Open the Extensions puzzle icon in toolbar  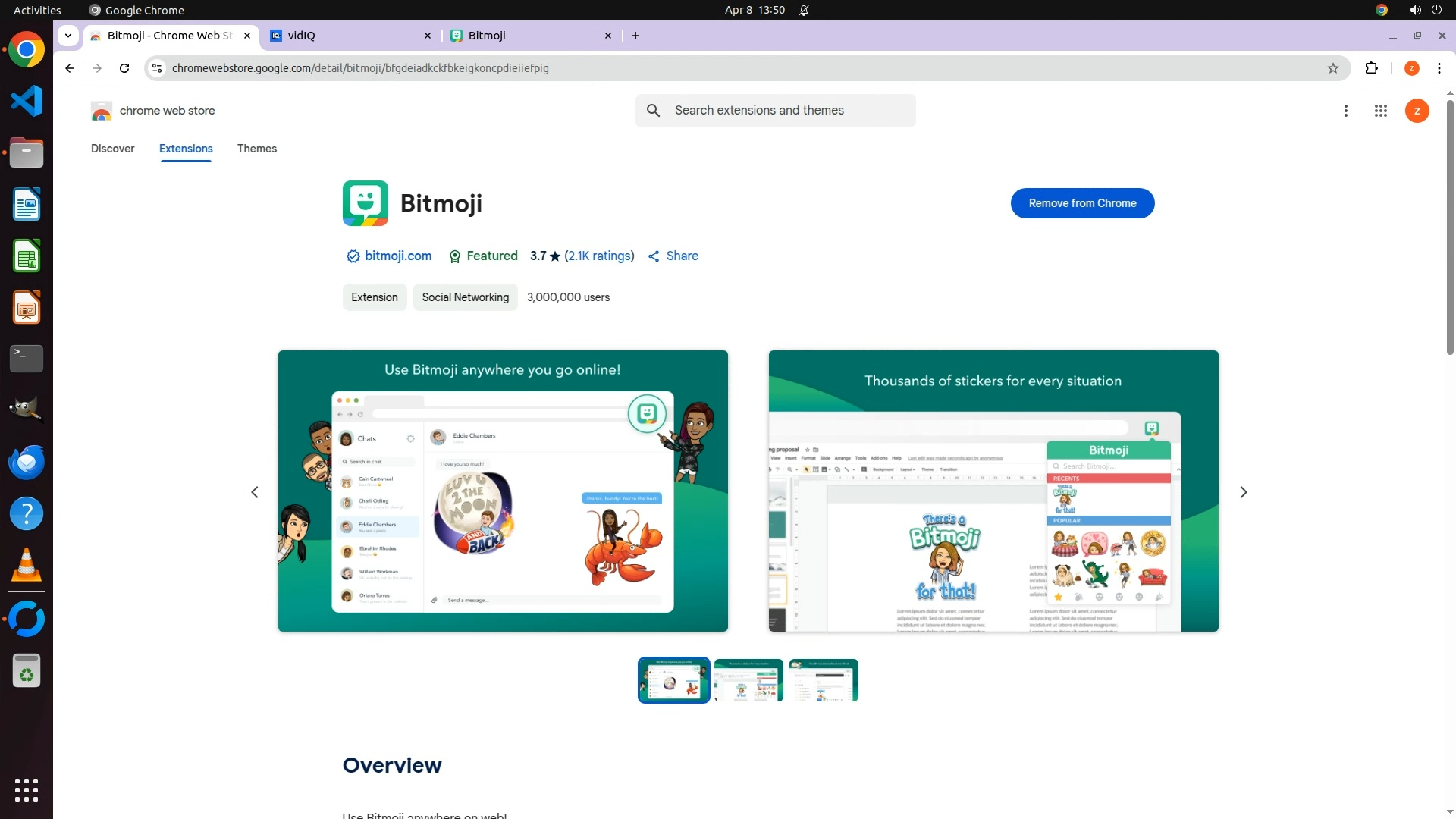(x=1371, y=68)
